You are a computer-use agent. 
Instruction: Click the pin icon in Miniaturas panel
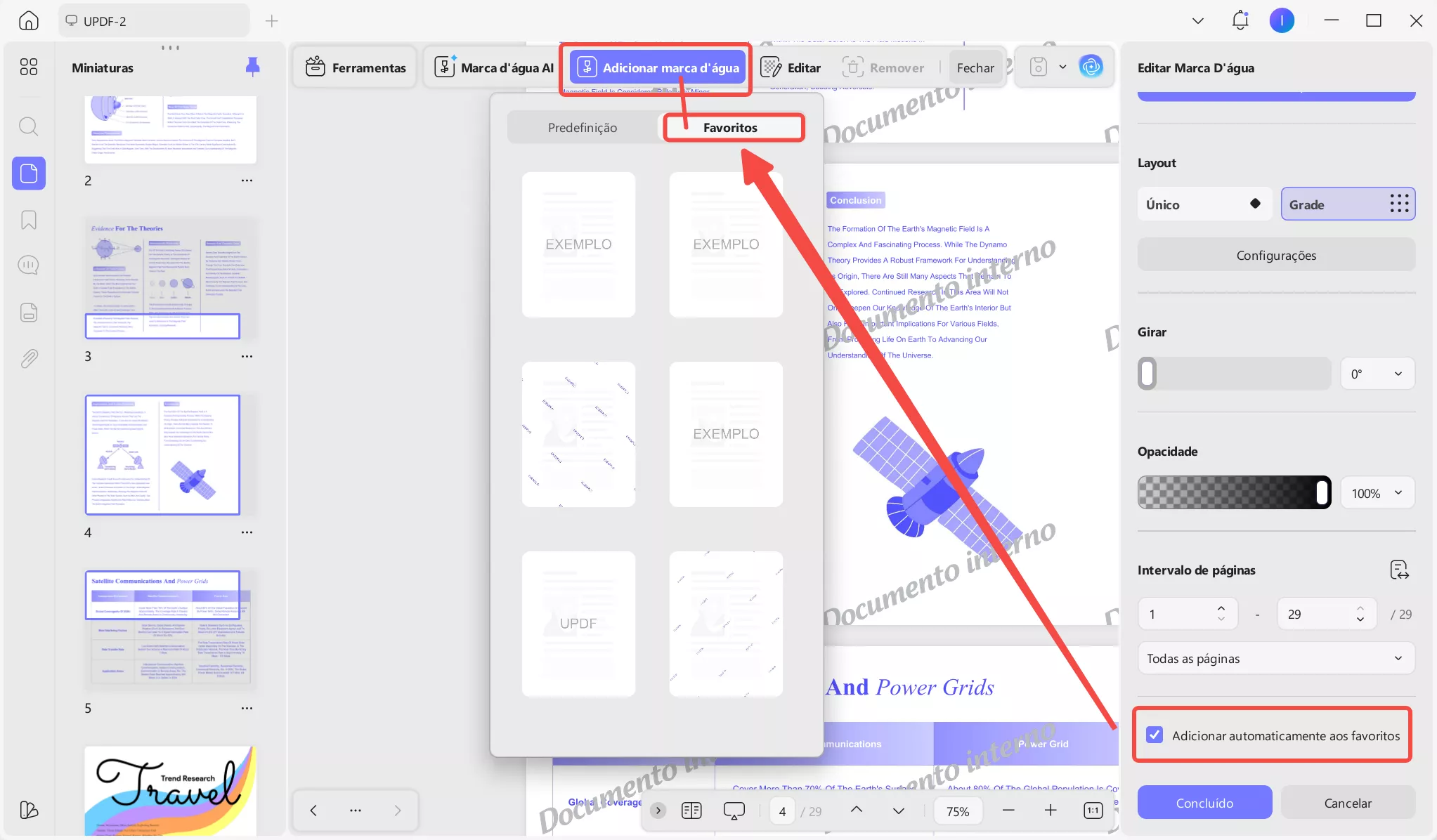pyautogui.click(x=252, y=67)
